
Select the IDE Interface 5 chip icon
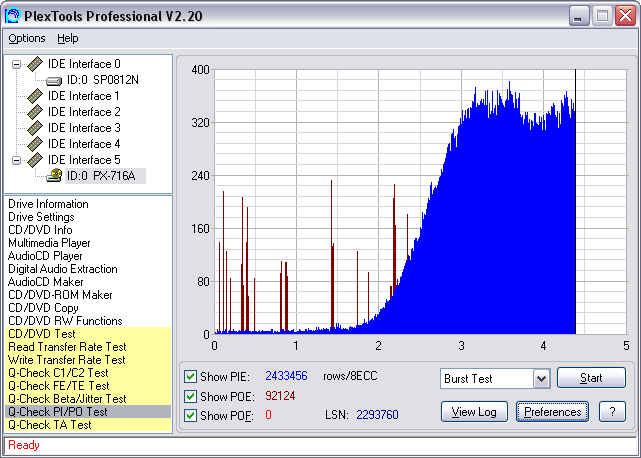click(35, 159)
